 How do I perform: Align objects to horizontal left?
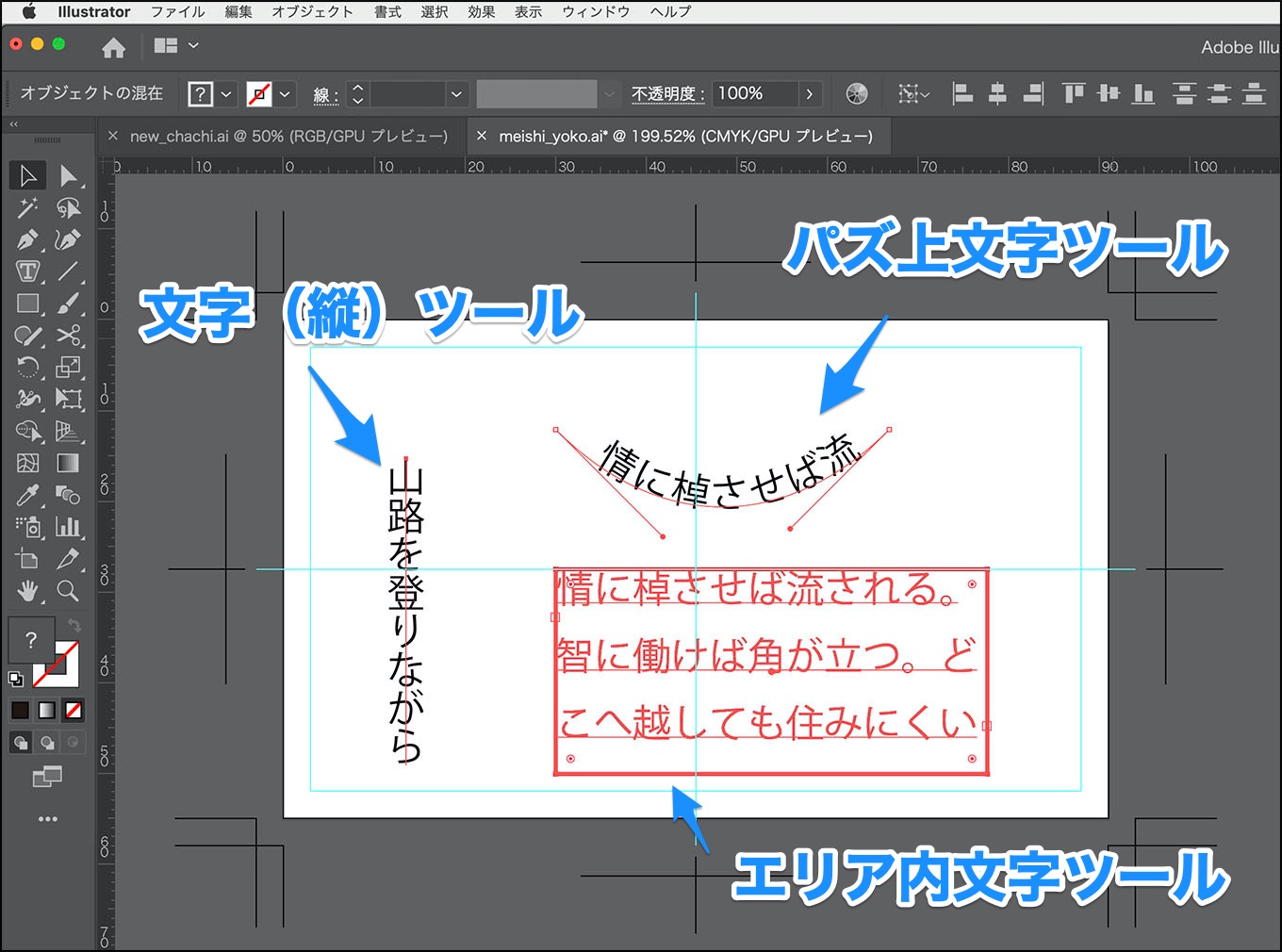[962, 93]
